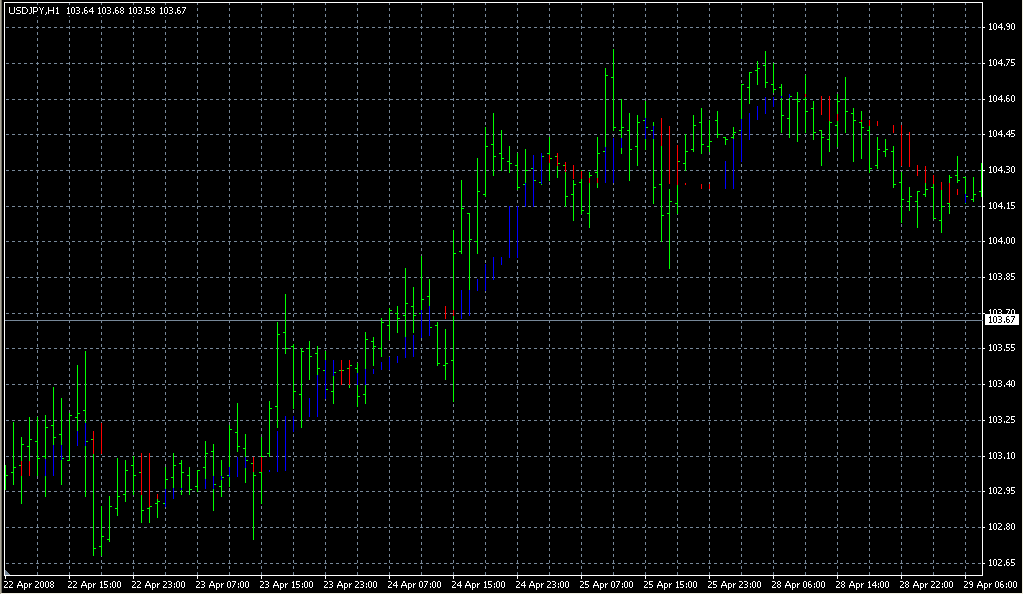Click the chart shift triangle marker at bottom-left
1024x594 pixels.
click(x=8, y=573)
